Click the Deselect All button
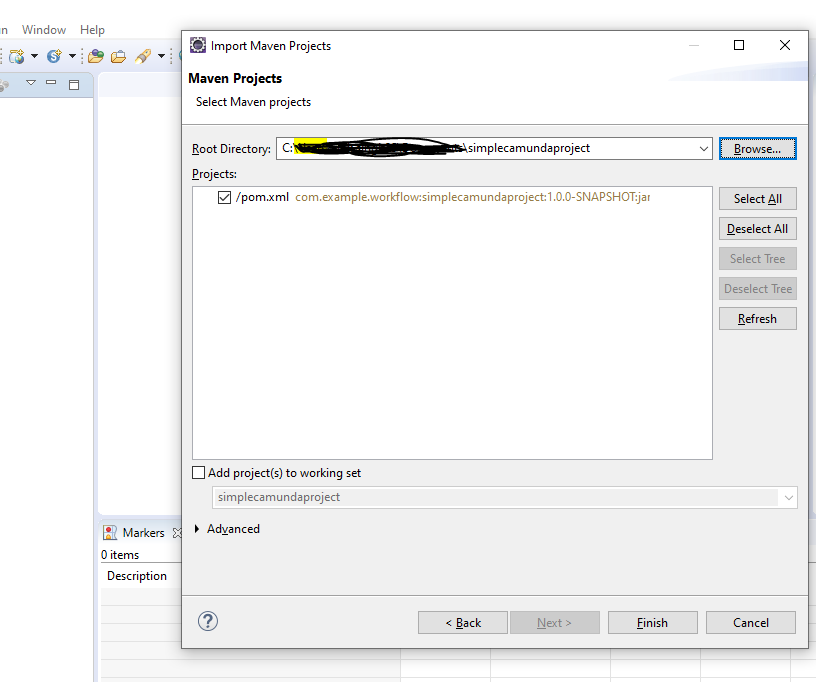Viewport: 816px width, 682px height. (758, 229)
